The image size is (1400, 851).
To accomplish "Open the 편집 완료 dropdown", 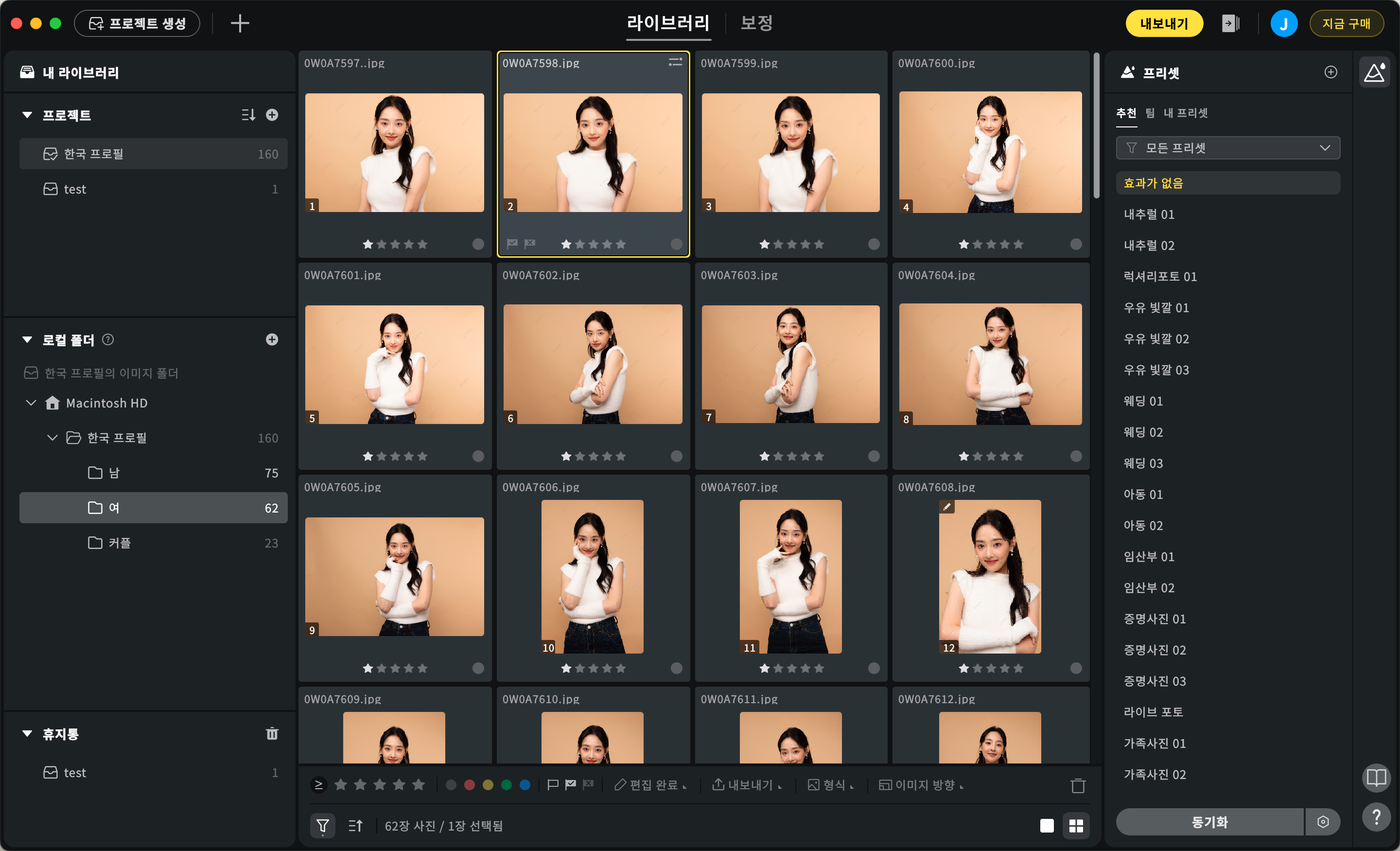I will 650,785.
